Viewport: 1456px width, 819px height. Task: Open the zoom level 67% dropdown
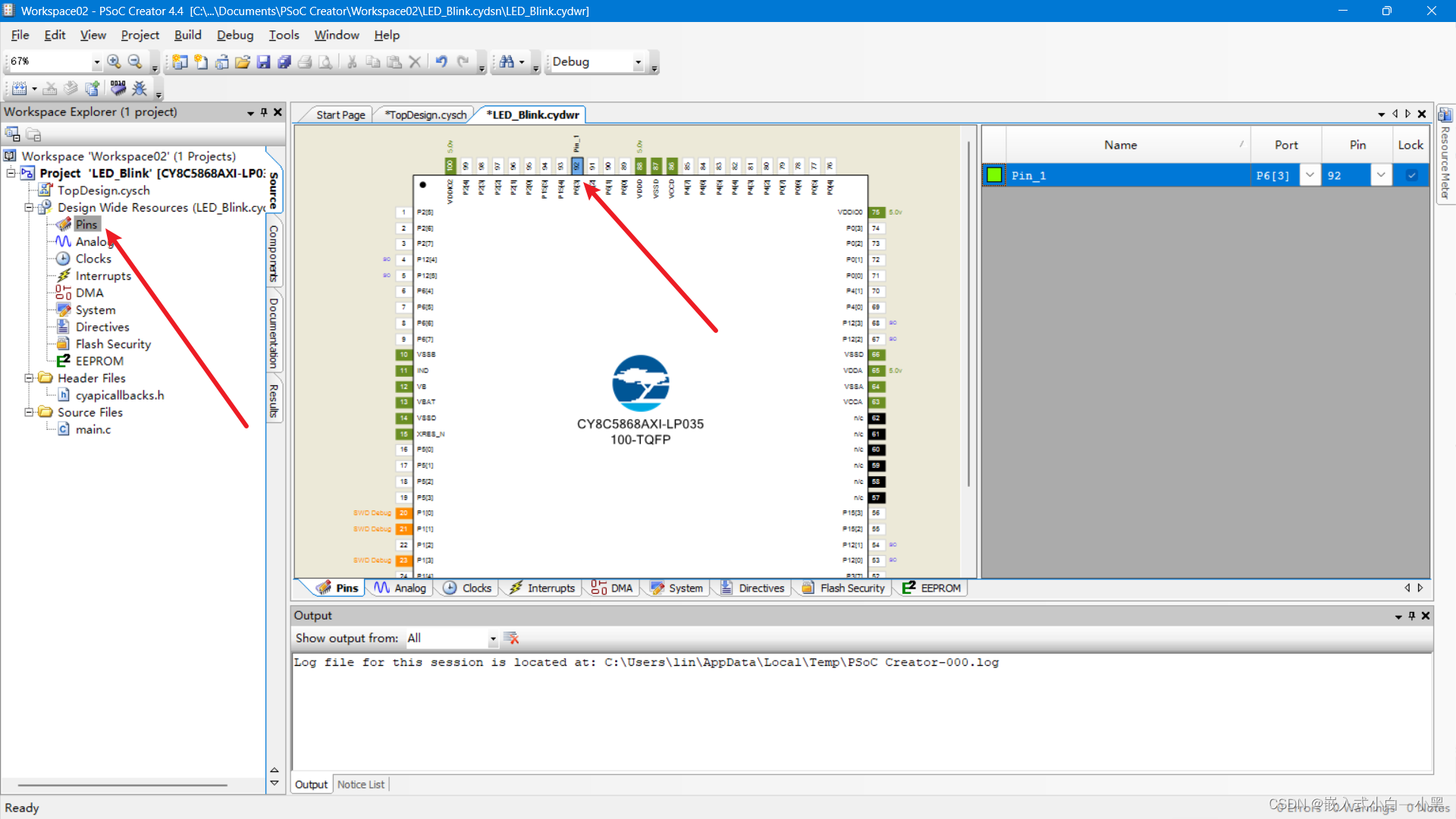tap(96, 62)
